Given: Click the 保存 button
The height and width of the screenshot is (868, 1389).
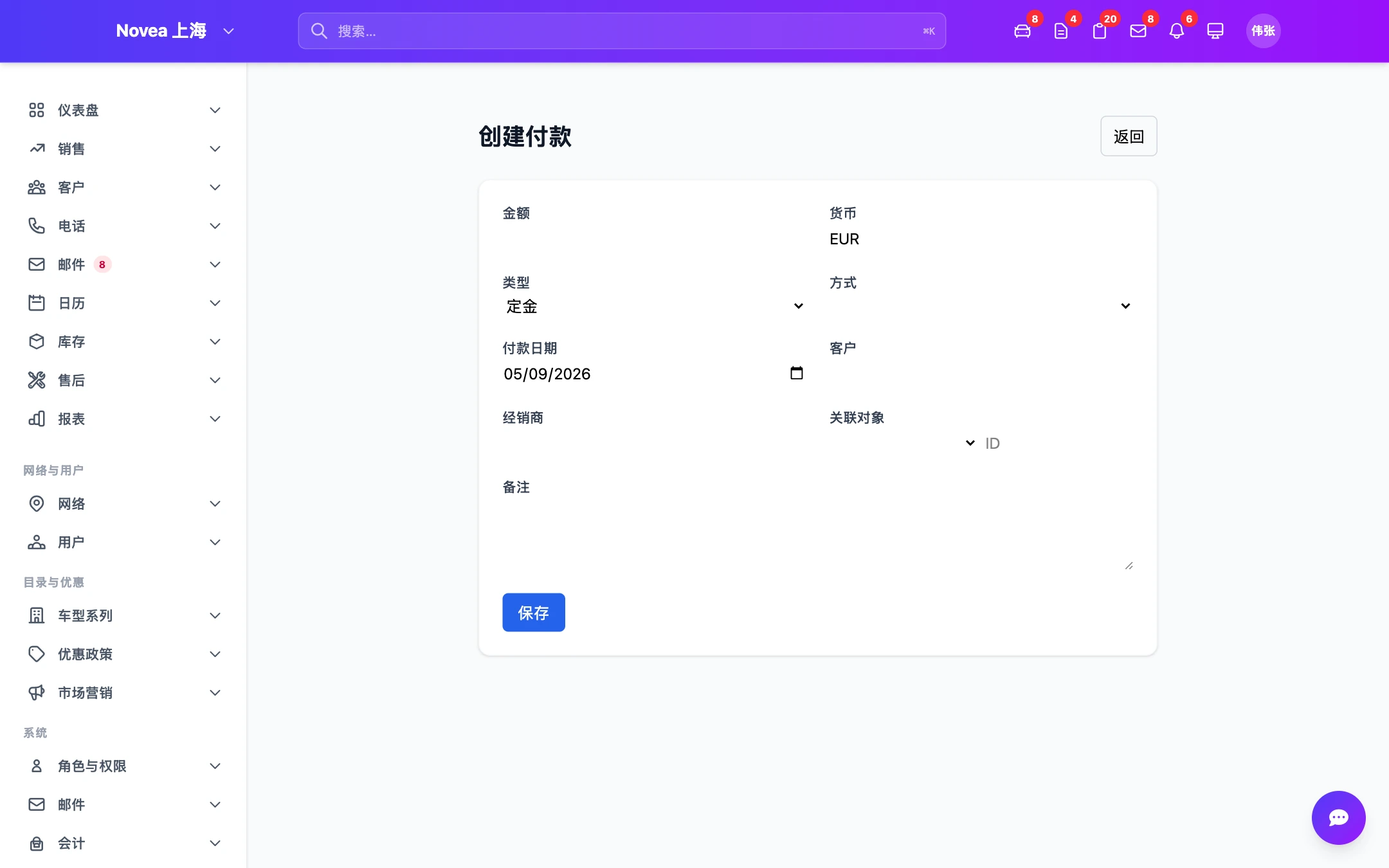Looking at the screenshot, I should pos(534,612).
